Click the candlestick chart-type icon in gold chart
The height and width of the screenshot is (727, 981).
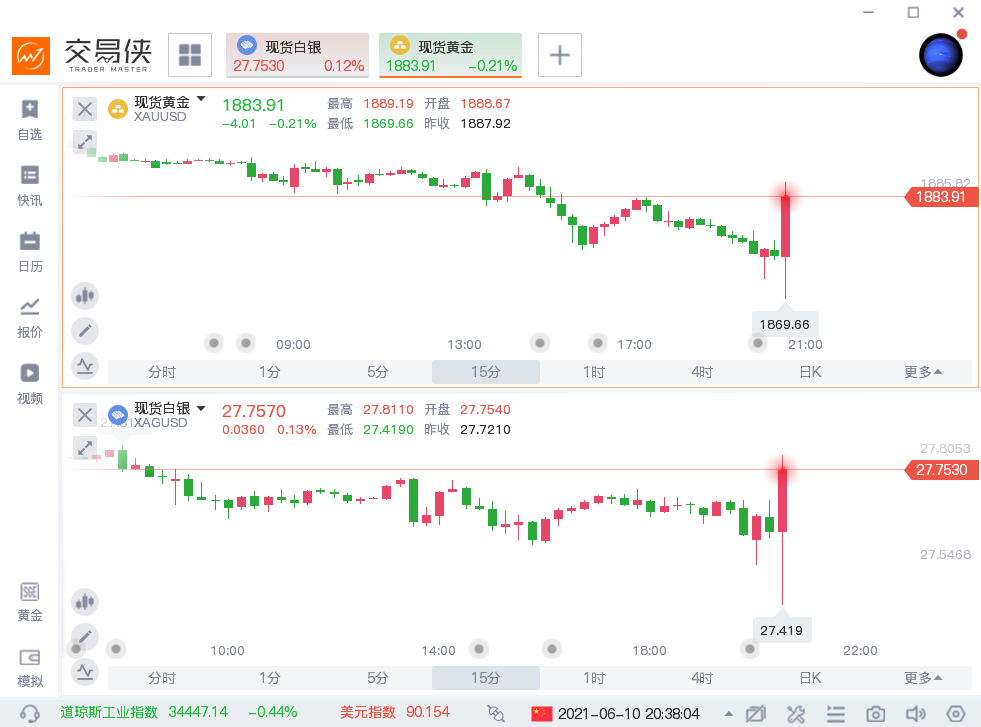click(x=85, y=296)
